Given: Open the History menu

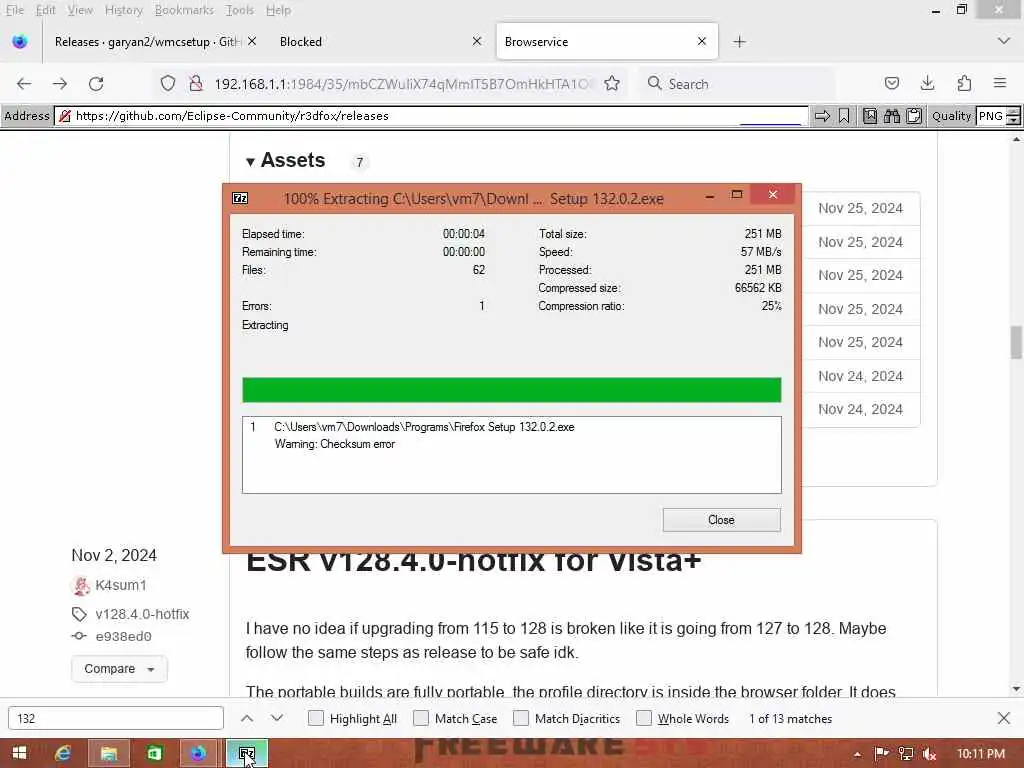Looking at the screenshot, I should [x=123, y=10].
